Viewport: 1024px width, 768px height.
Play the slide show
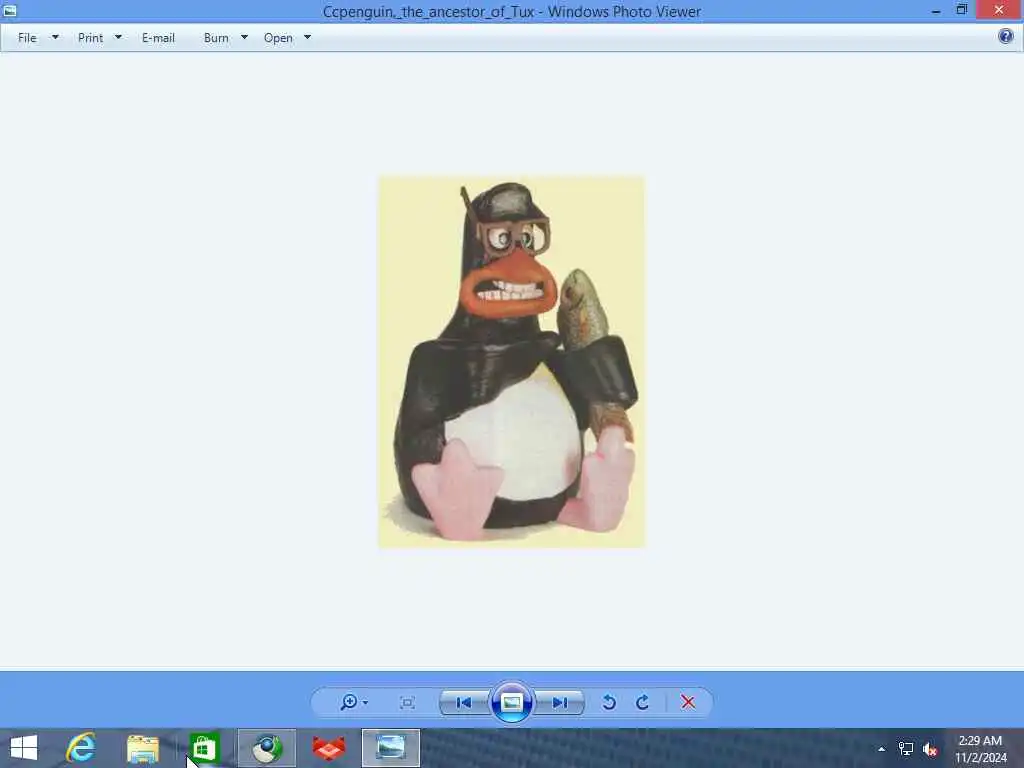click(511, 703)
